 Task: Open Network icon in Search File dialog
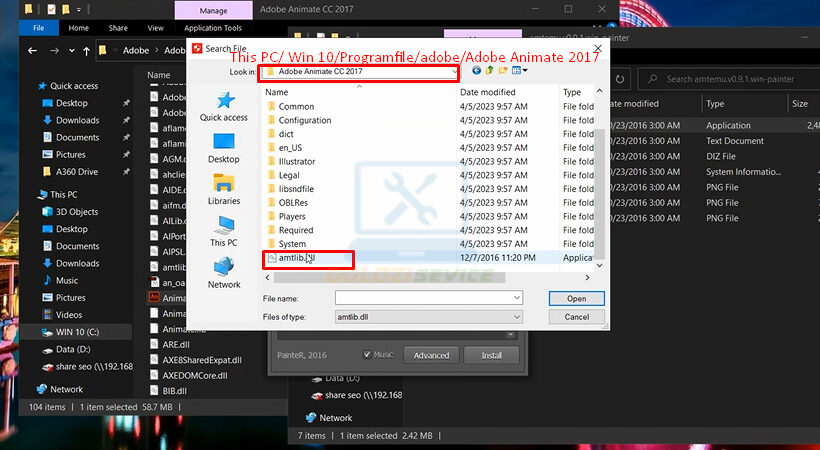tap(224, 273)
